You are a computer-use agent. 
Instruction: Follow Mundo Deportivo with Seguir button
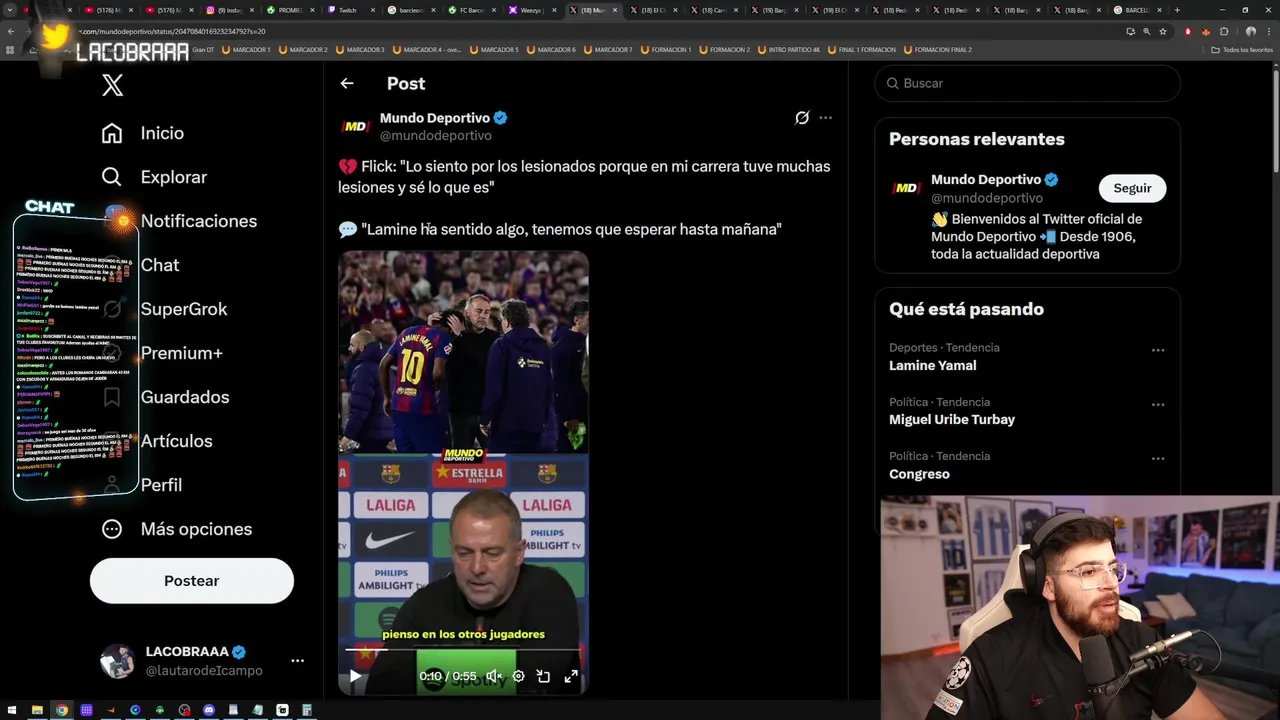coord(1132,188)
